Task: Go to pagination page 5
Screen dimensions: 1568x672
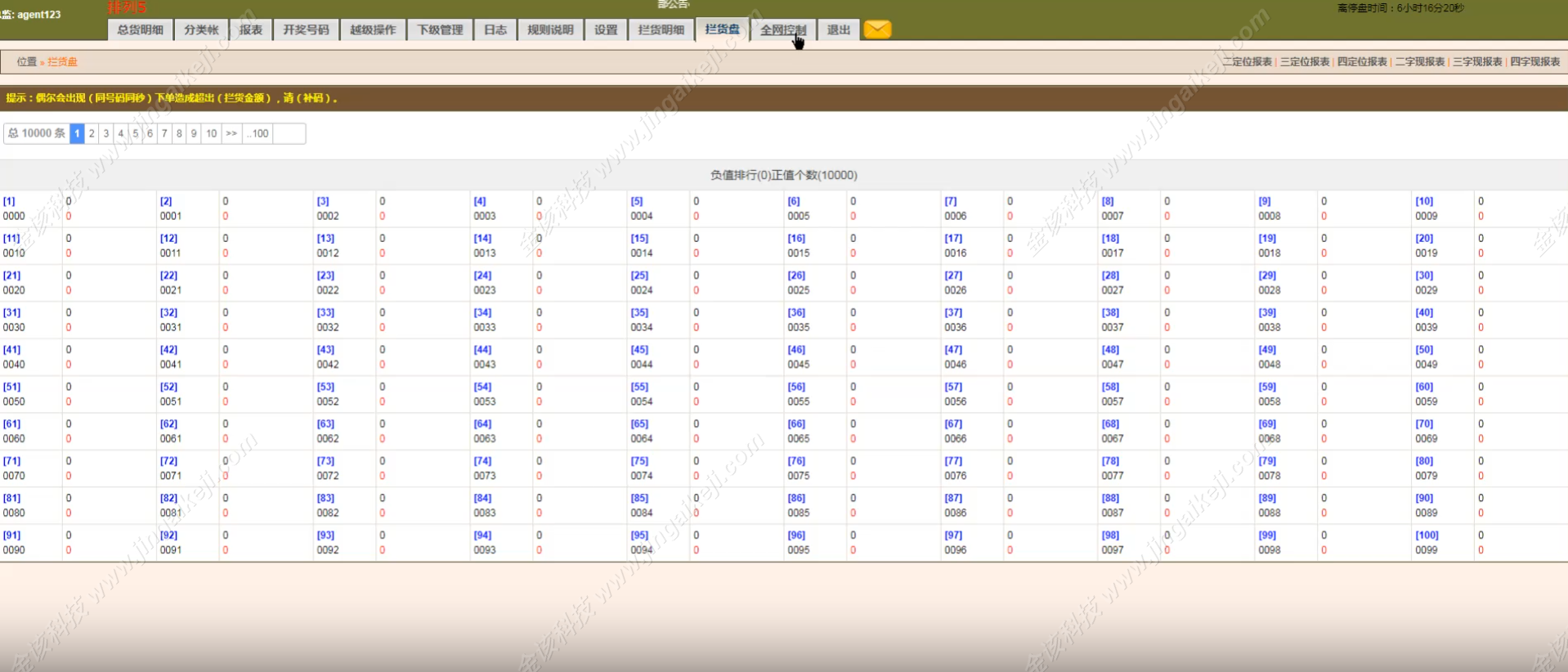Action: 136,133
